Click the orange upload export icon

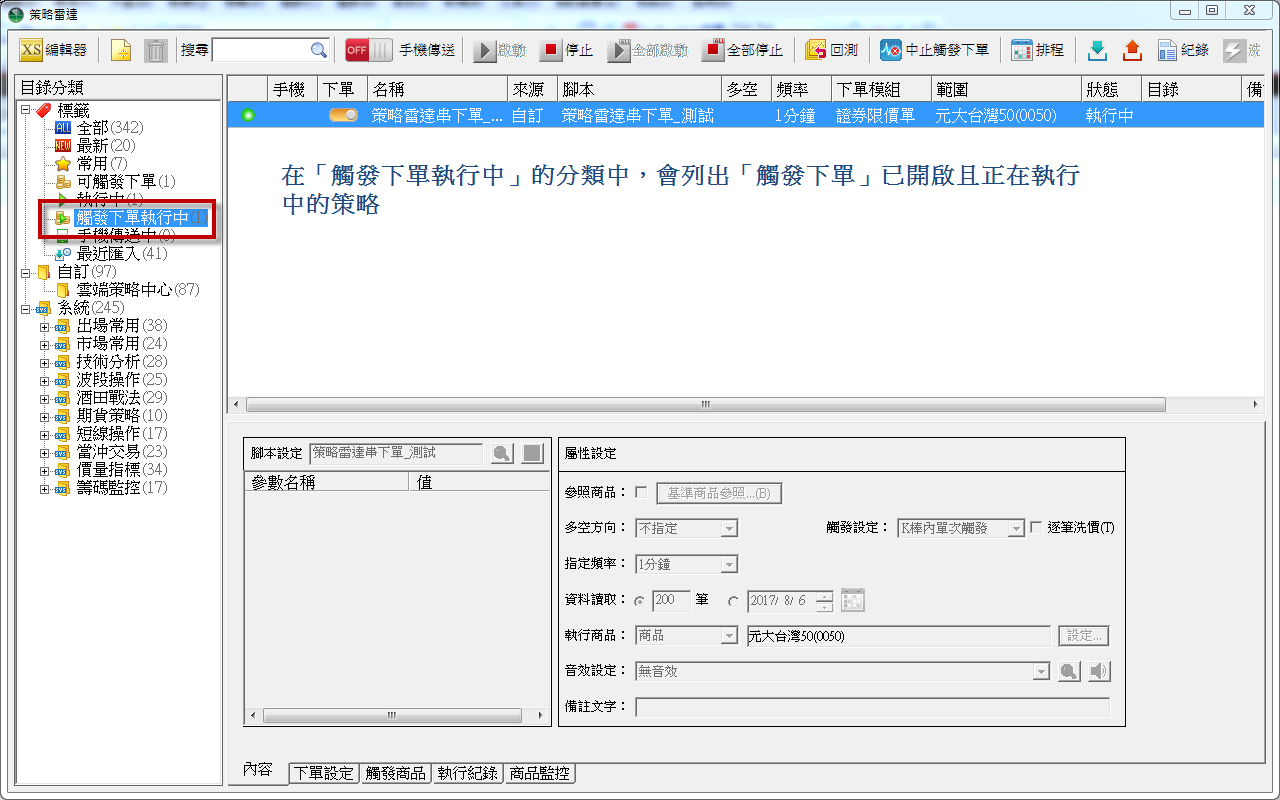[x=1131, y=50]
